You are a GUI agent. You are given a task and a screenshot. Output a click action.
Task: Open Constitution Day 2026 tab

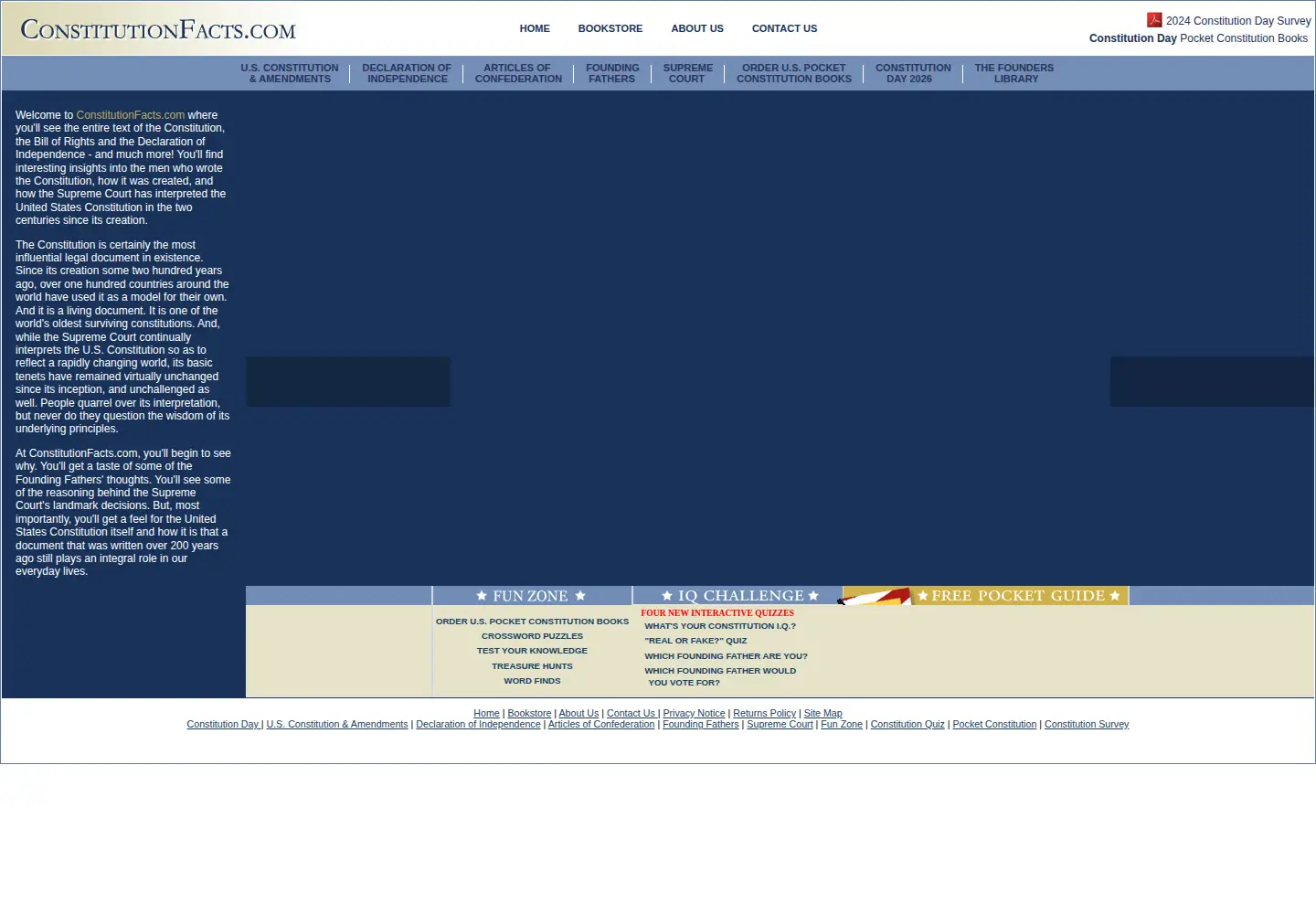click(x=912, y=73)
